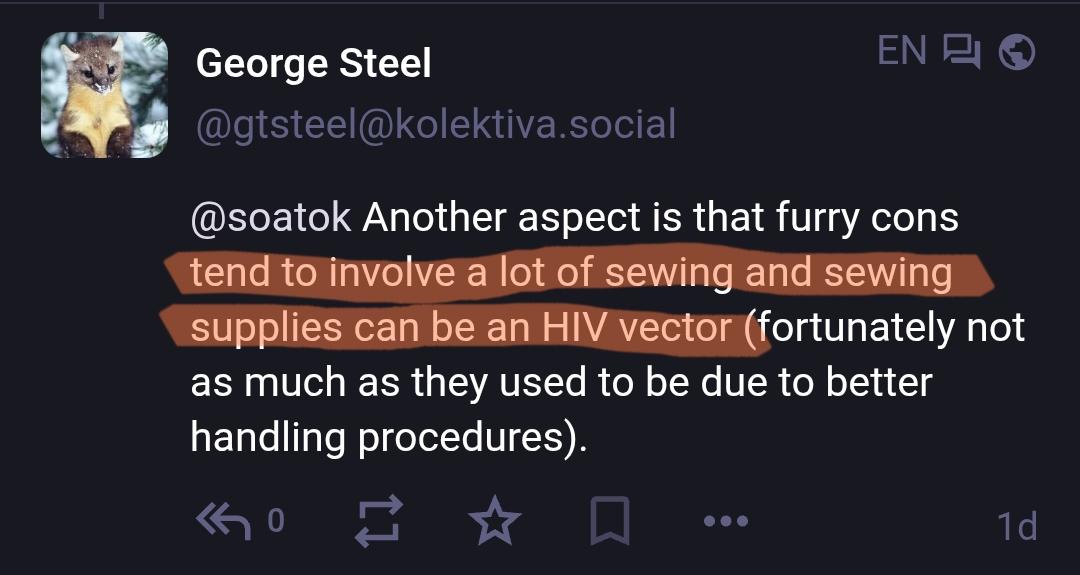Image resolution: width=1080 pixels, height=575 pixels.
Task: Click the @gtsteel@kolektiva.social handle
Action: click(x=436, y=125)
